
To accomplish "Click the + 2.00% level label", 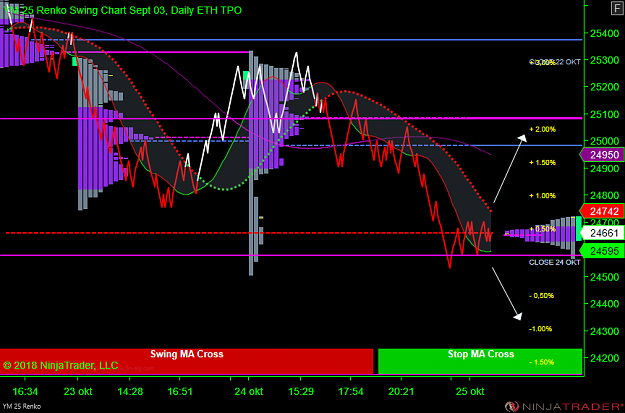I will click(542, 129).
